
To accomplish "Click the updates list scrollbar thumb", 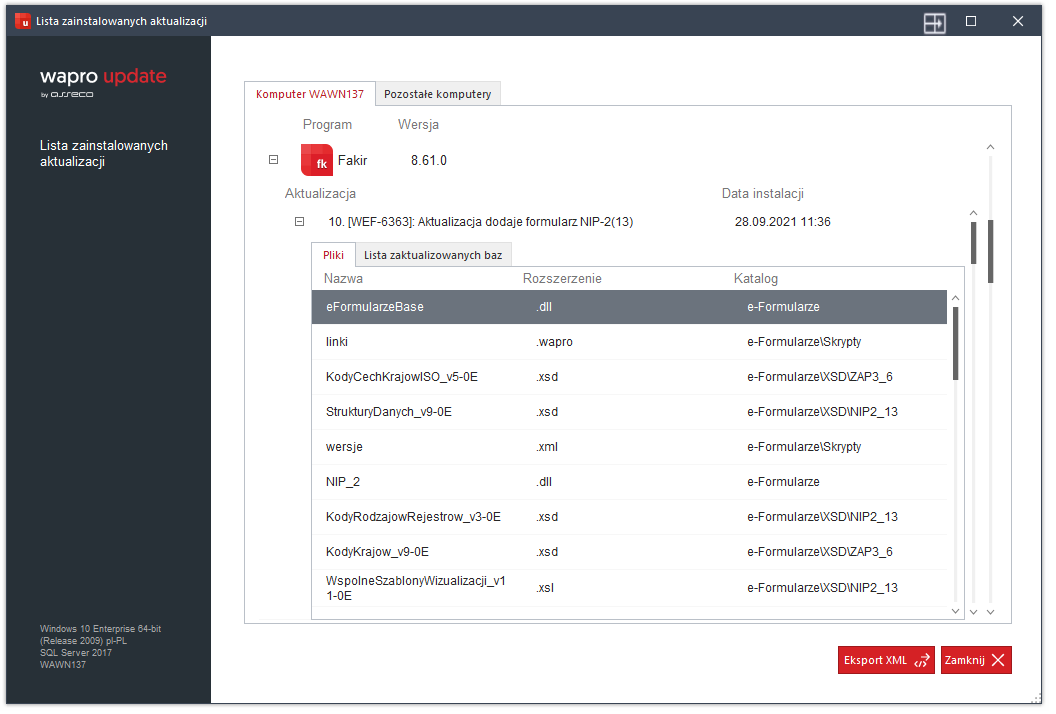I will point(973,242).
